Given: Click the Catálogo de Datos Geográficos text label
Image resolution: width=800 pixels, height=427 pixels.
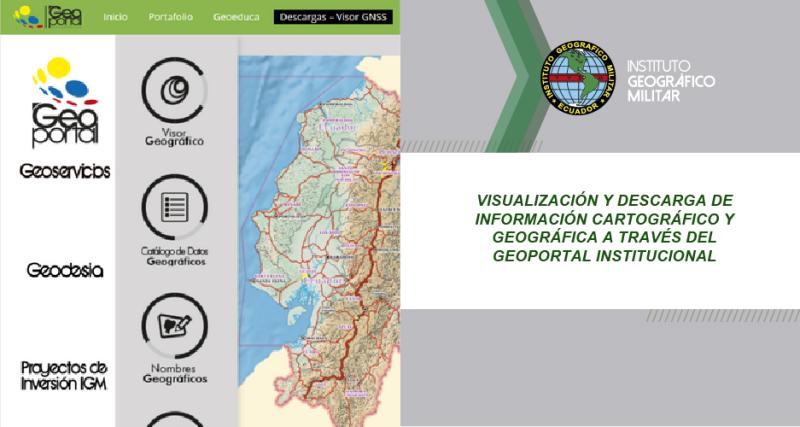Looking at the screenshot, I should pyautogui.click(x=175, y=257).
